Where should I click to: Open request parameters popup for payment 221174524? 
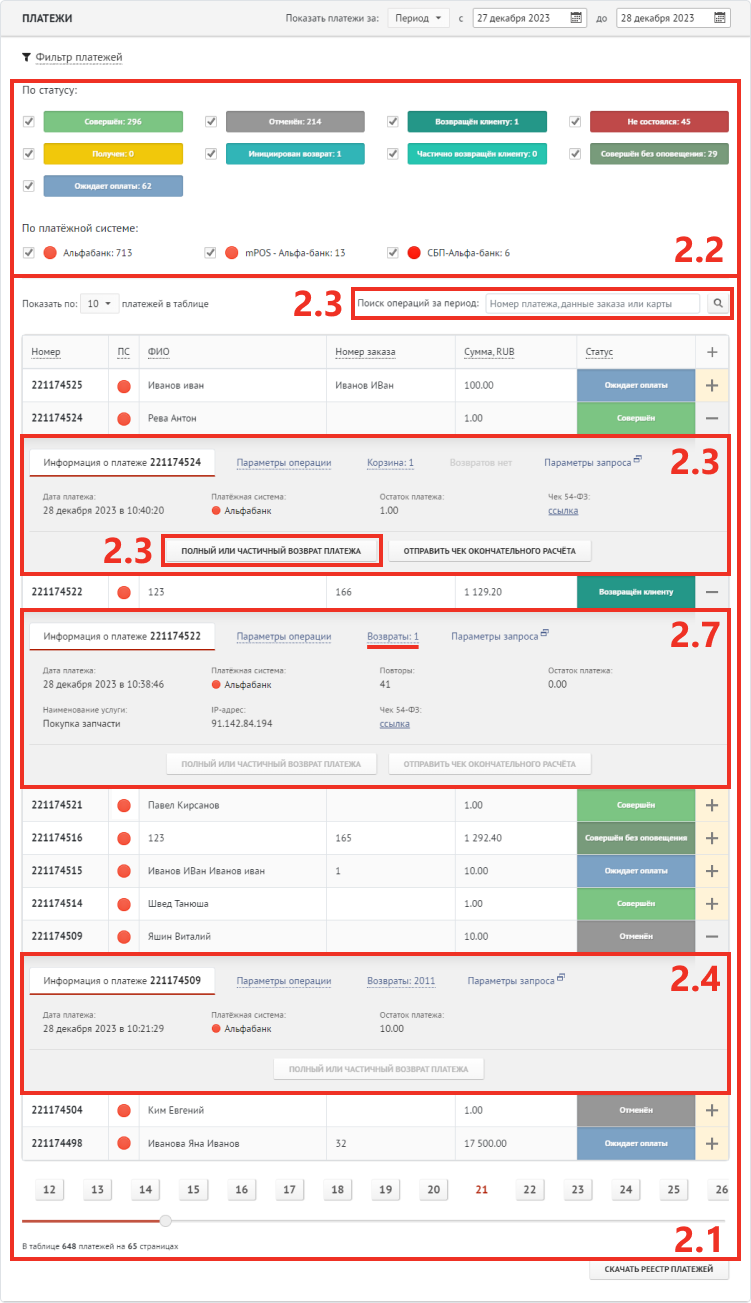pyautogui.click(x=636, y=462)
